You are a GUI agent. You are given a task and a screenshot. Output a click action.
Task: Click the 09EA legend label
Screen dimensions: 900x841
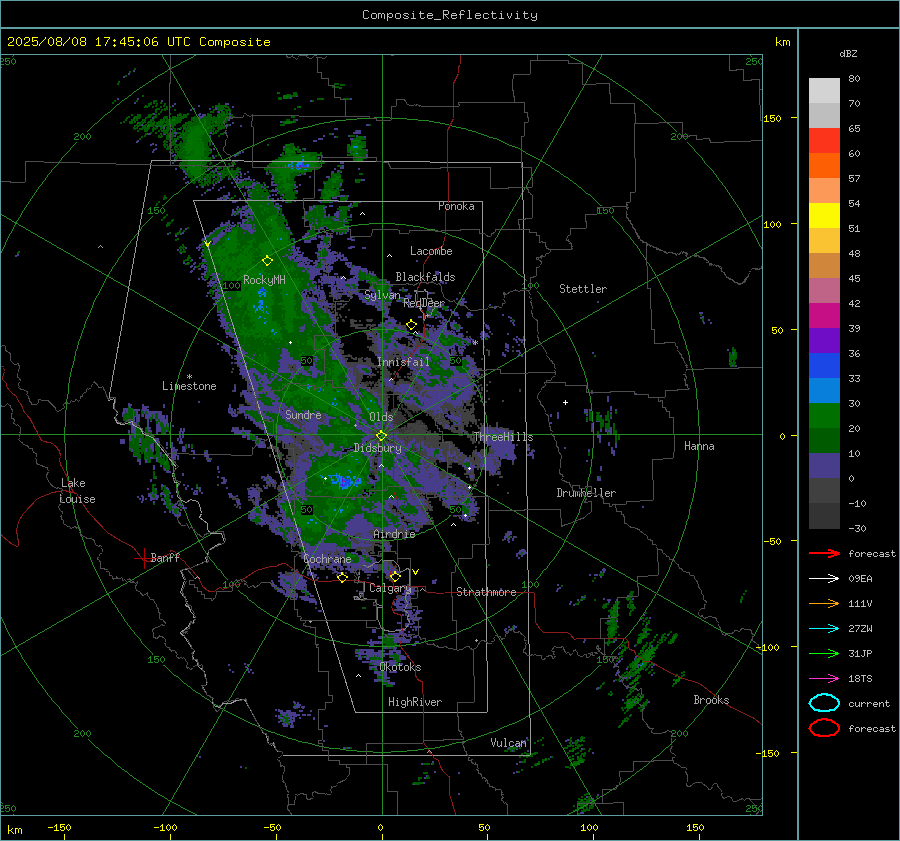pyautogui.click(x=860, y=579)
